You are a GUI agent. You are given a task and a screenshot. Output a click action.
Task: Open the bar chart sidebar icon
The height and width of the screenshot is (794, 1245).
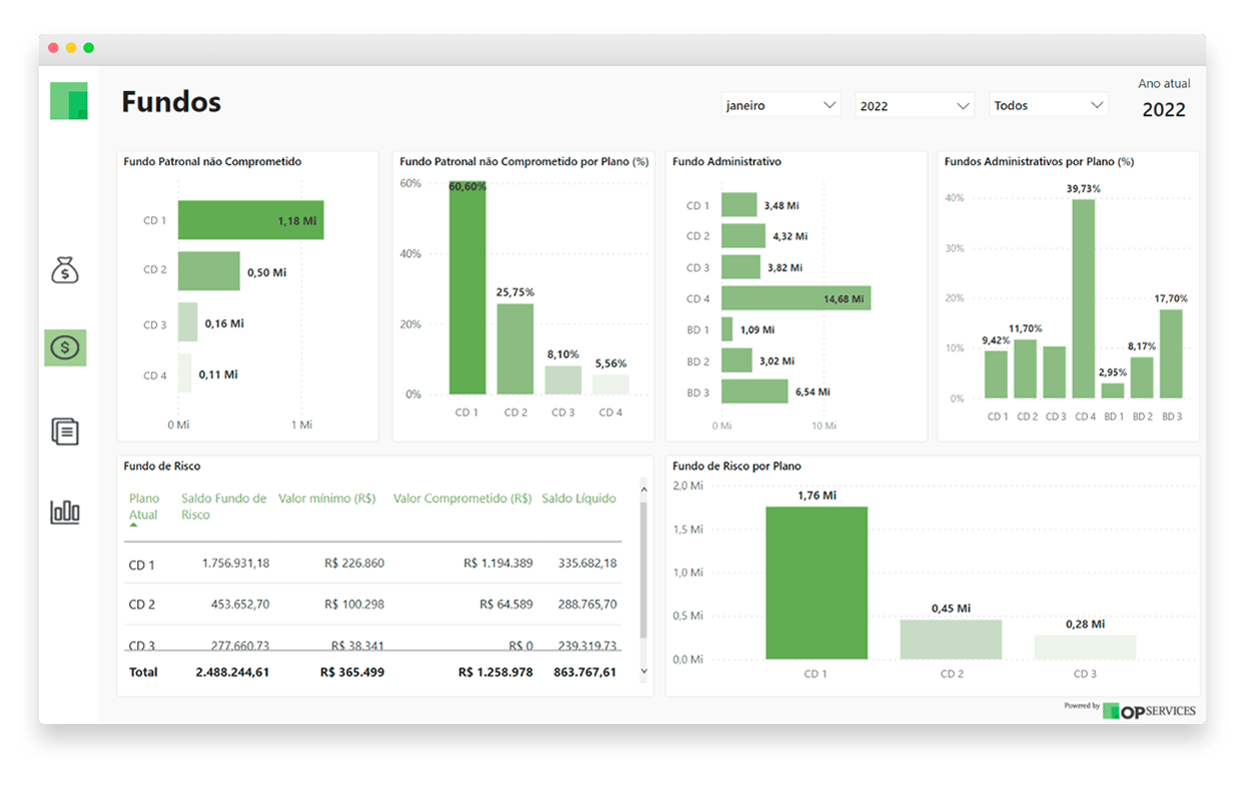click(65, 512)
